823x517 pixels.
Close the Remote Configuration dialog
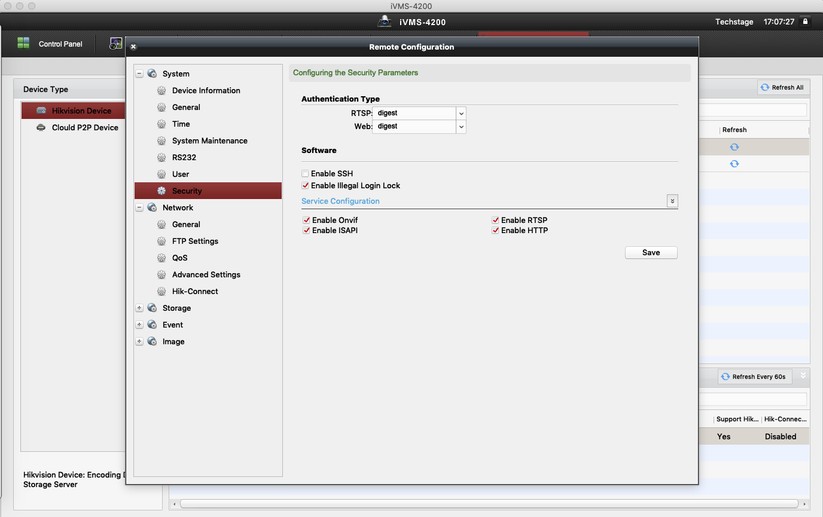click(x=133, y=47)
